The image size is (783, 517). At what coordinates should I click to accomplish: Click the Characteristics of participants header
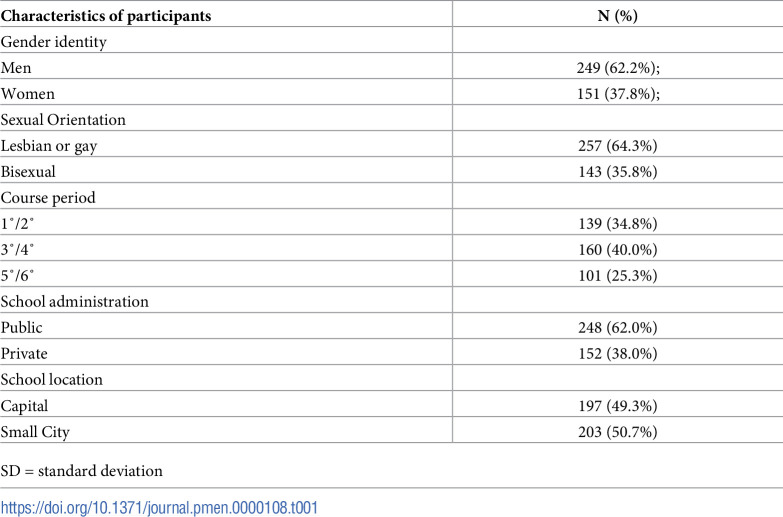pos(106,16)
